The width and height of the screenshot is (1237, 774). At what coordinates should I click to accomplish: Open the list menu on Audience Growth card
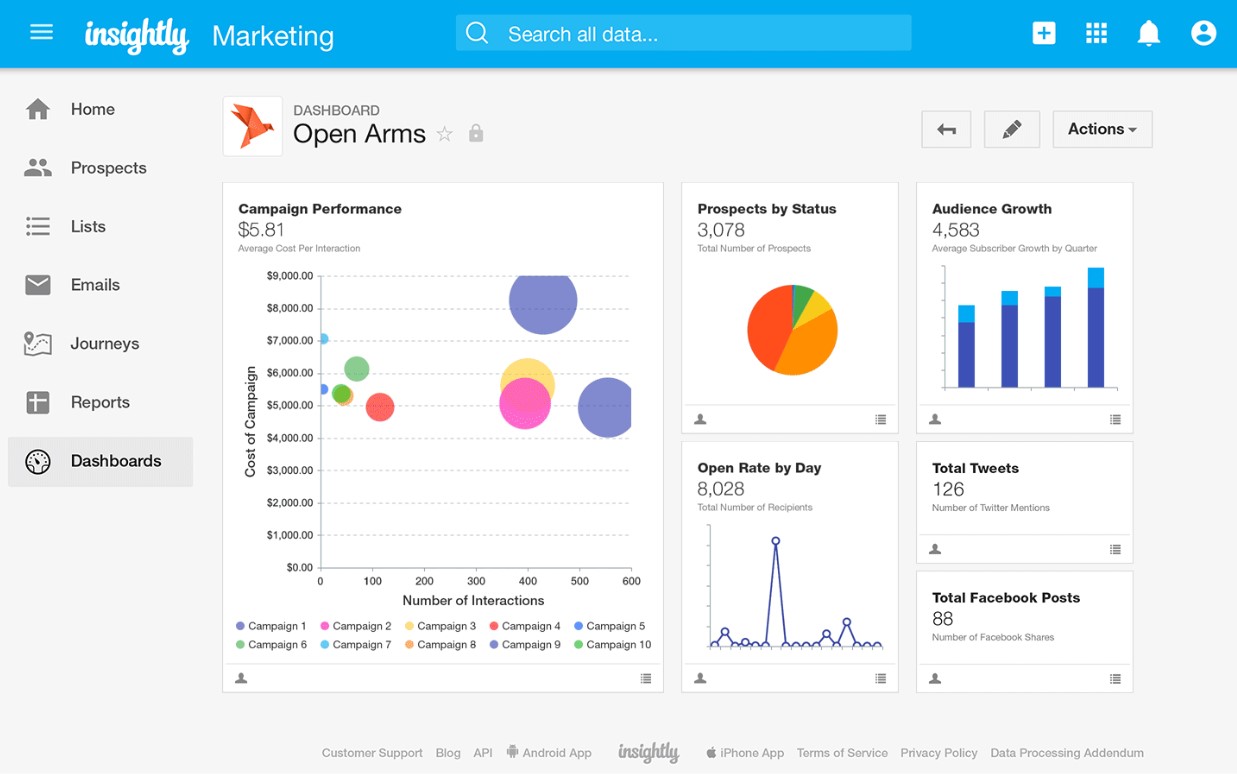[1116, 420]
